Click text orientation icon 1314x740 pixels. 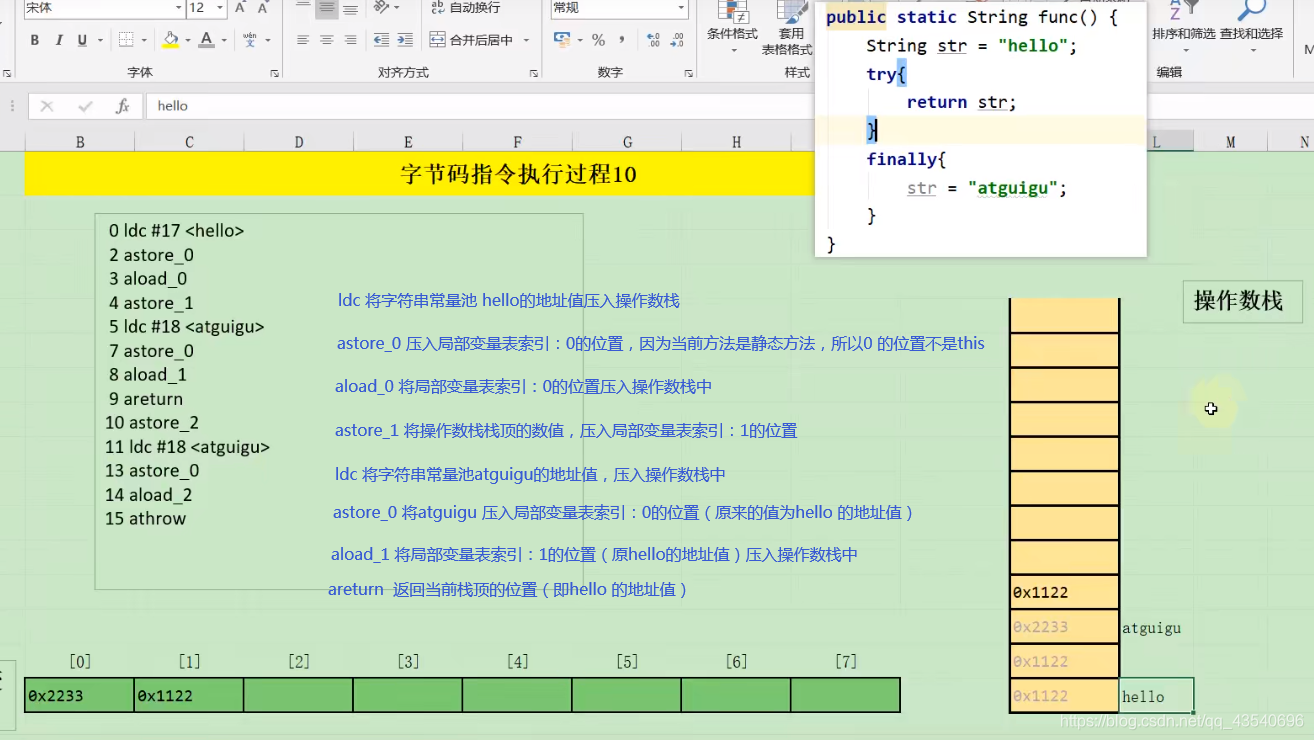tap(381, 8)
